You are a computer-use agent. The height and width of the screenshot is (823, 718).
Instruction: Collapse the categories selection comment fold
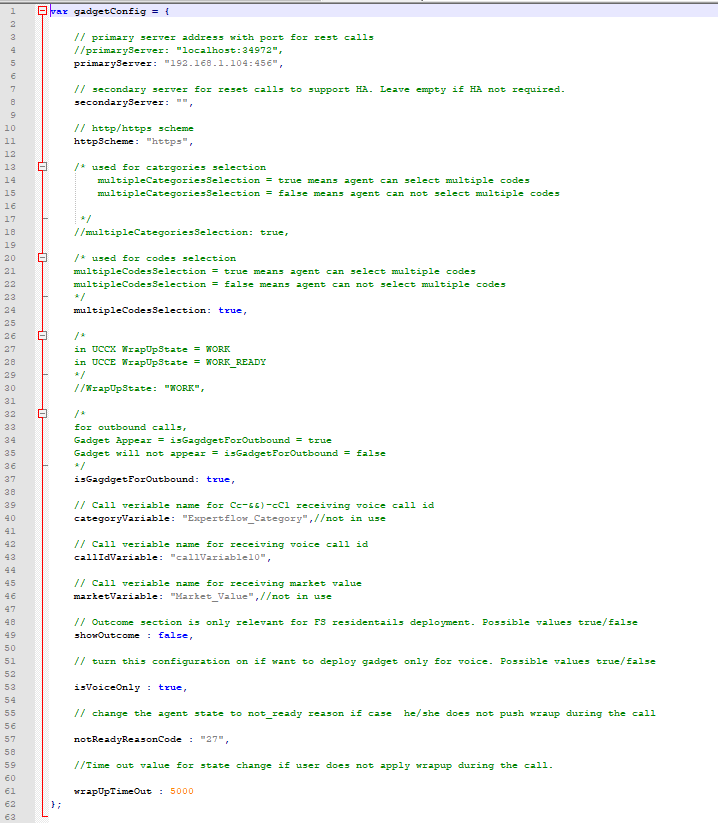pos(42,167)
